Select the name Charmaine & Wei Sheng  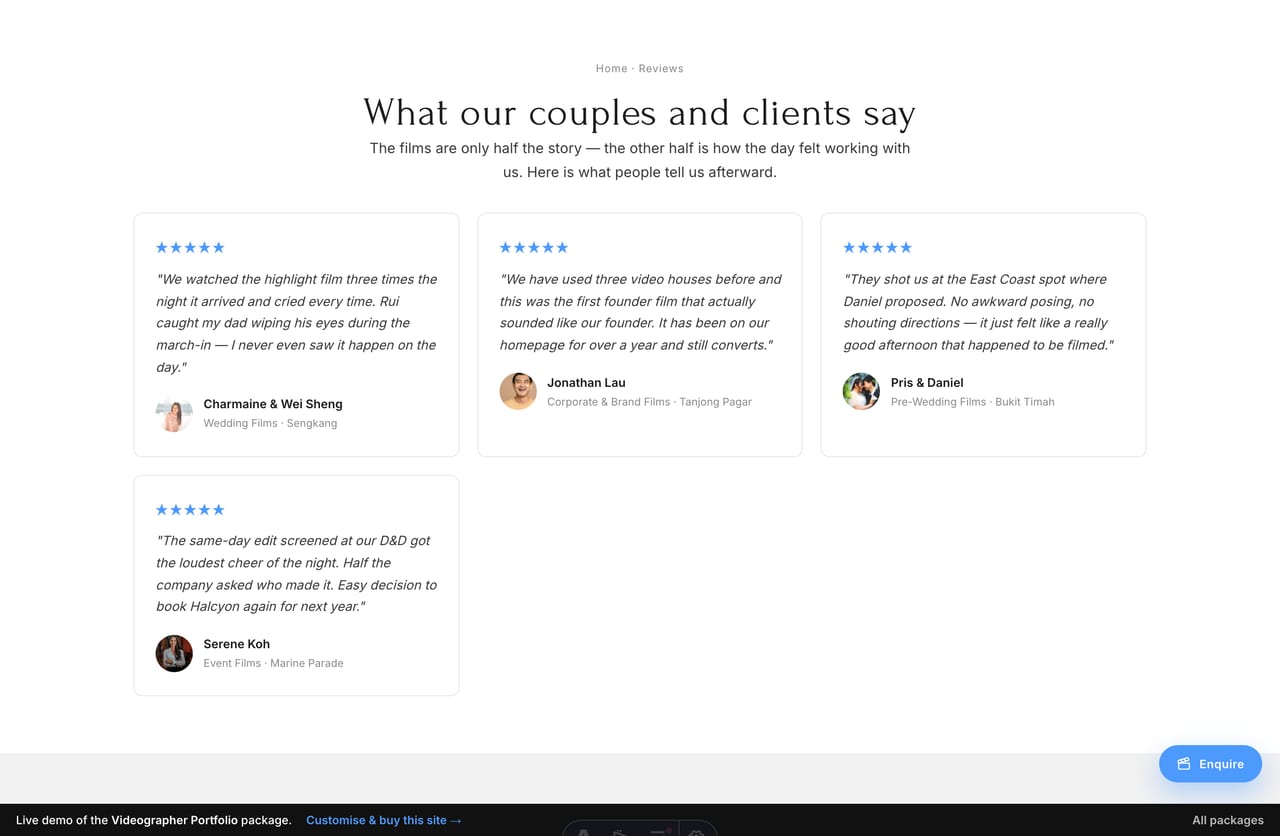click(x=273, y=404)
